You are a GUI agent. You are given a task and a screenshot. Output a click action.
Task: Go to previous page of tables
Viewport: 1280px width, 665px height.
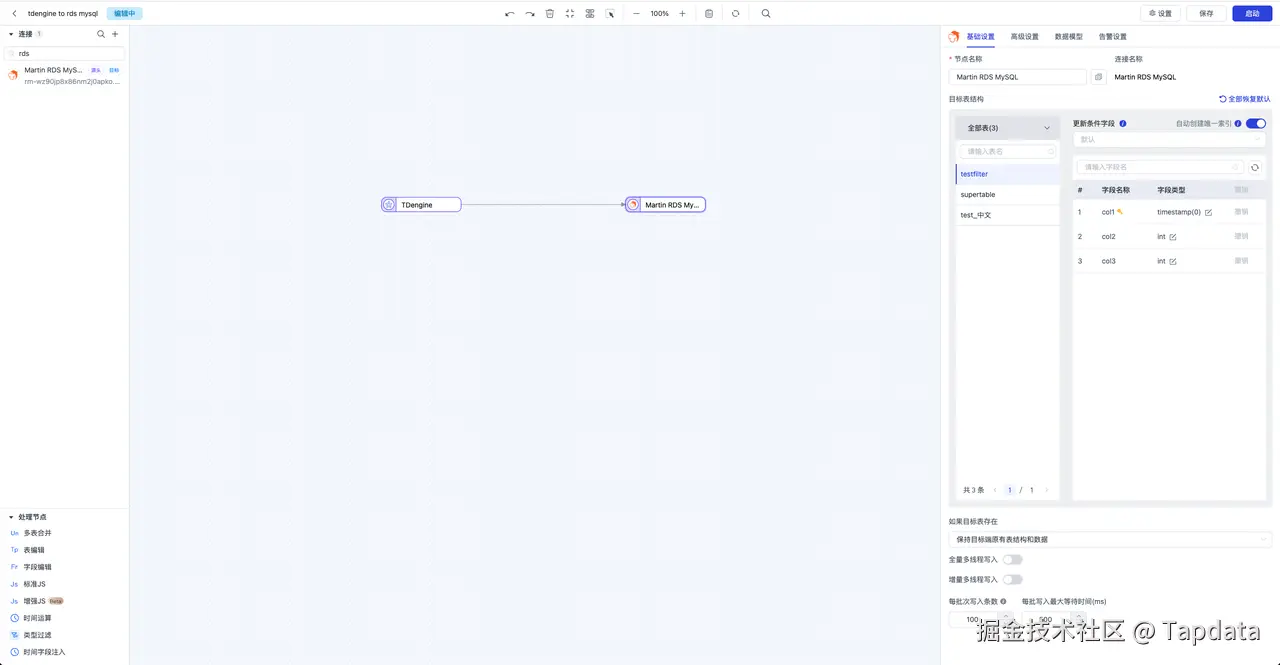[995, 490]
